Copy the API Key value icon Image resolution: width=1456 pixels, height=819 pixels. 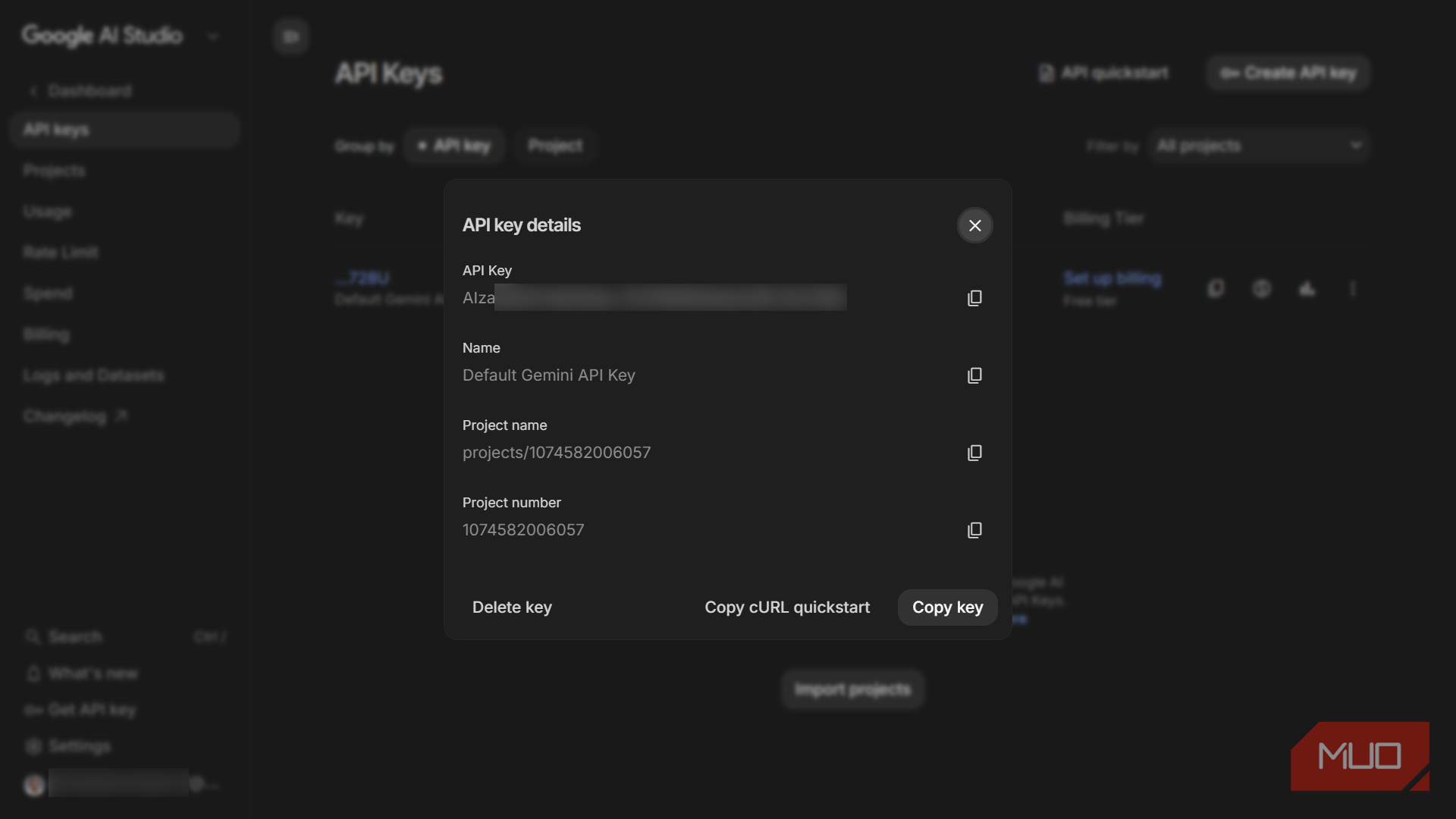[974, 298]
